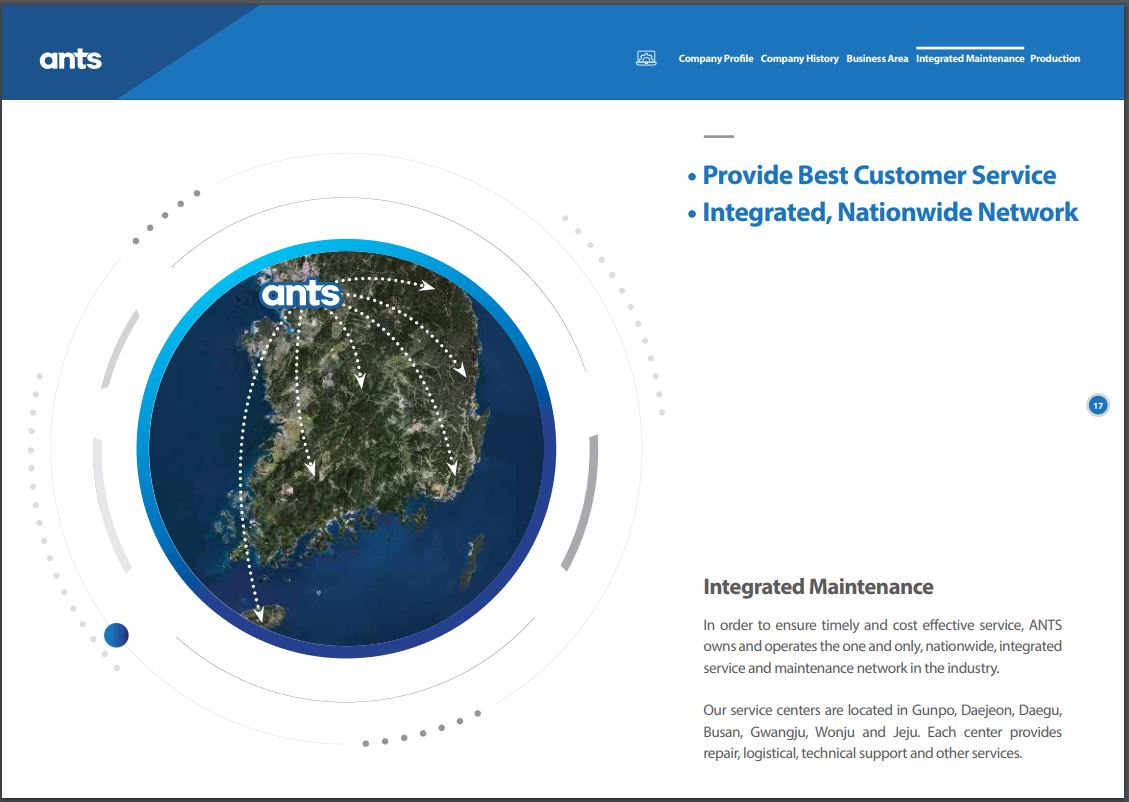Screen dimensions: 1129x802
Task: Jump to the Production section
Action: click(1055, 59)
